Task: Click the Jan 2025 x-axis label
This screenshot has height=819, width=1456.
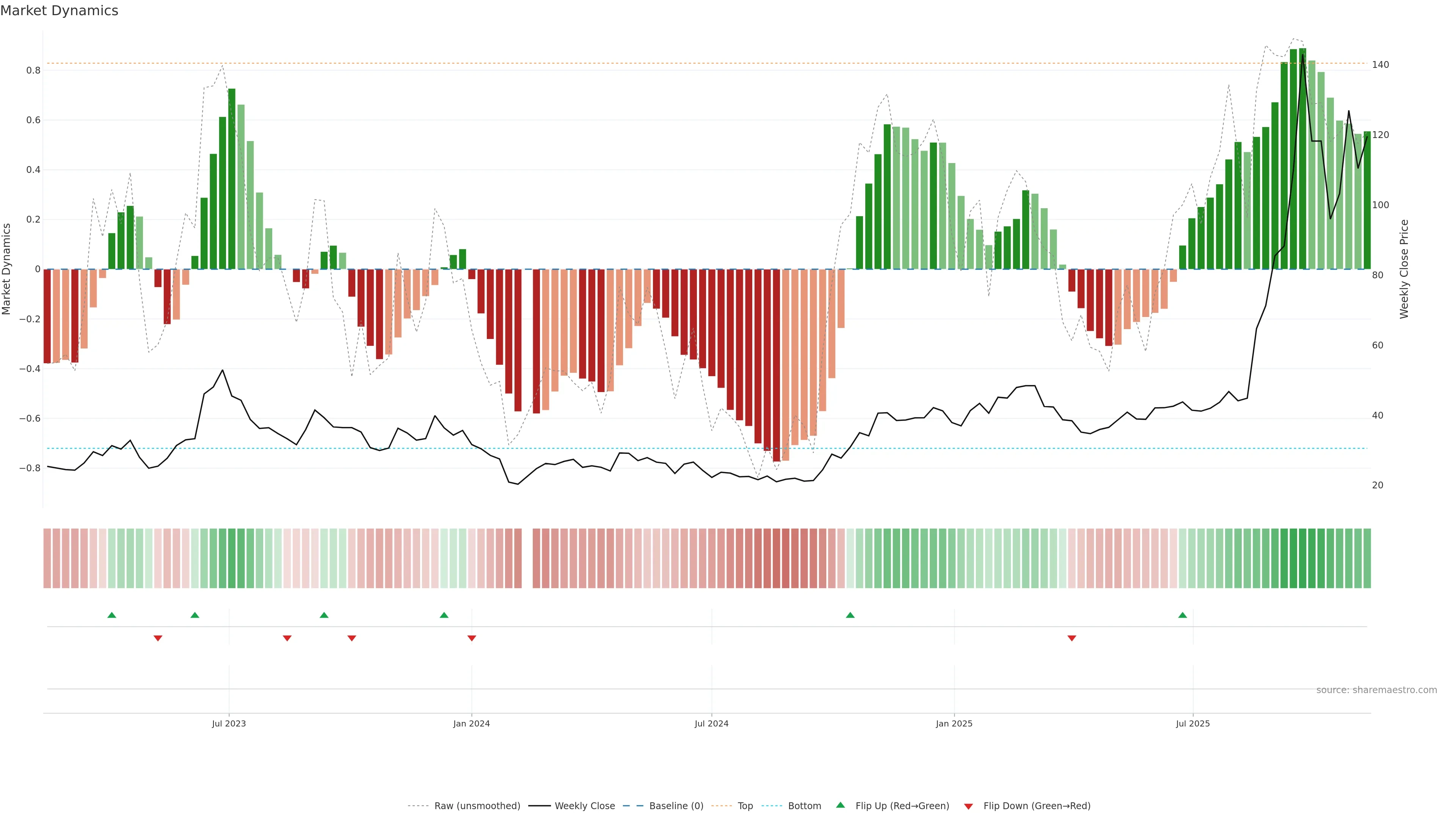Action: click(x=954, y=723)
